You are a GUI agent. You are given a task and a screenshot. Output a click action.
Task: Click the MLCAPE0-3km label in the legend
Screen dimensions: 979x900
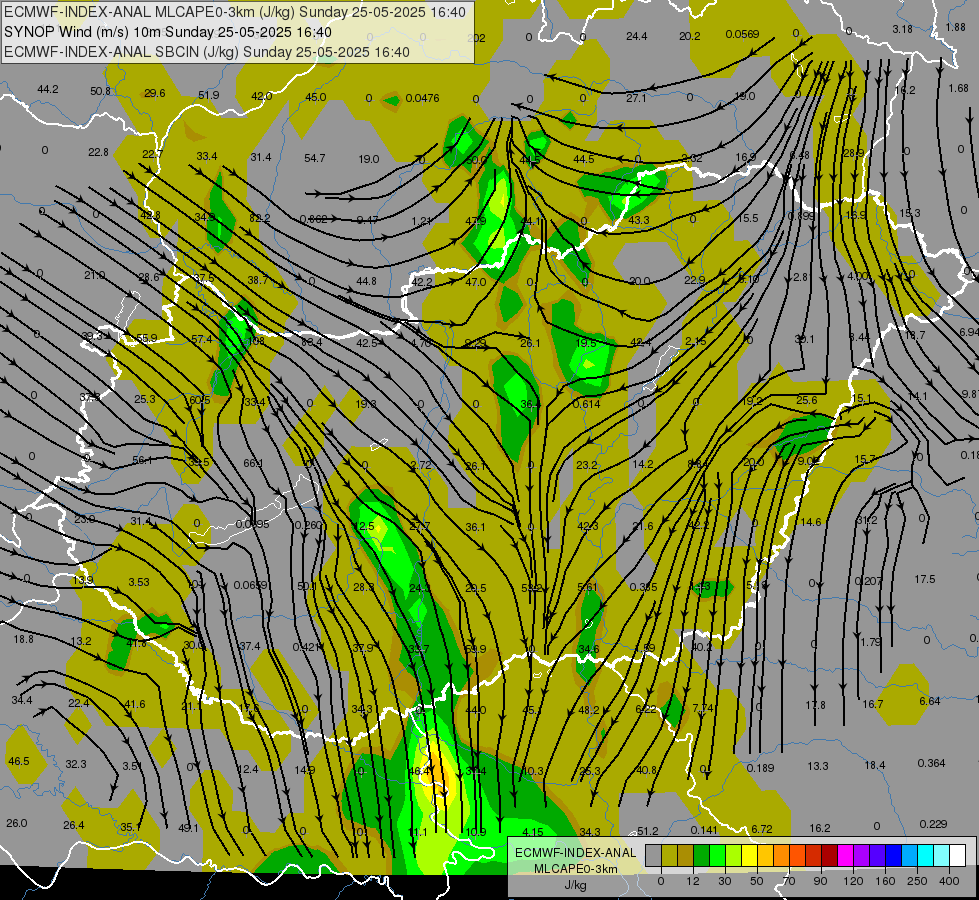pos(575,869)
